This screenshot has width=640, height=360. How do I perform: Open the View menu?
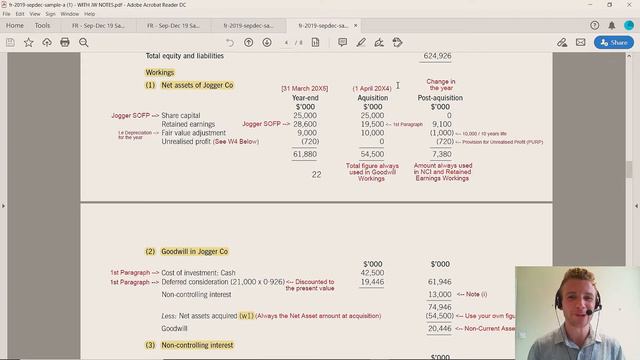pos(35,14)
